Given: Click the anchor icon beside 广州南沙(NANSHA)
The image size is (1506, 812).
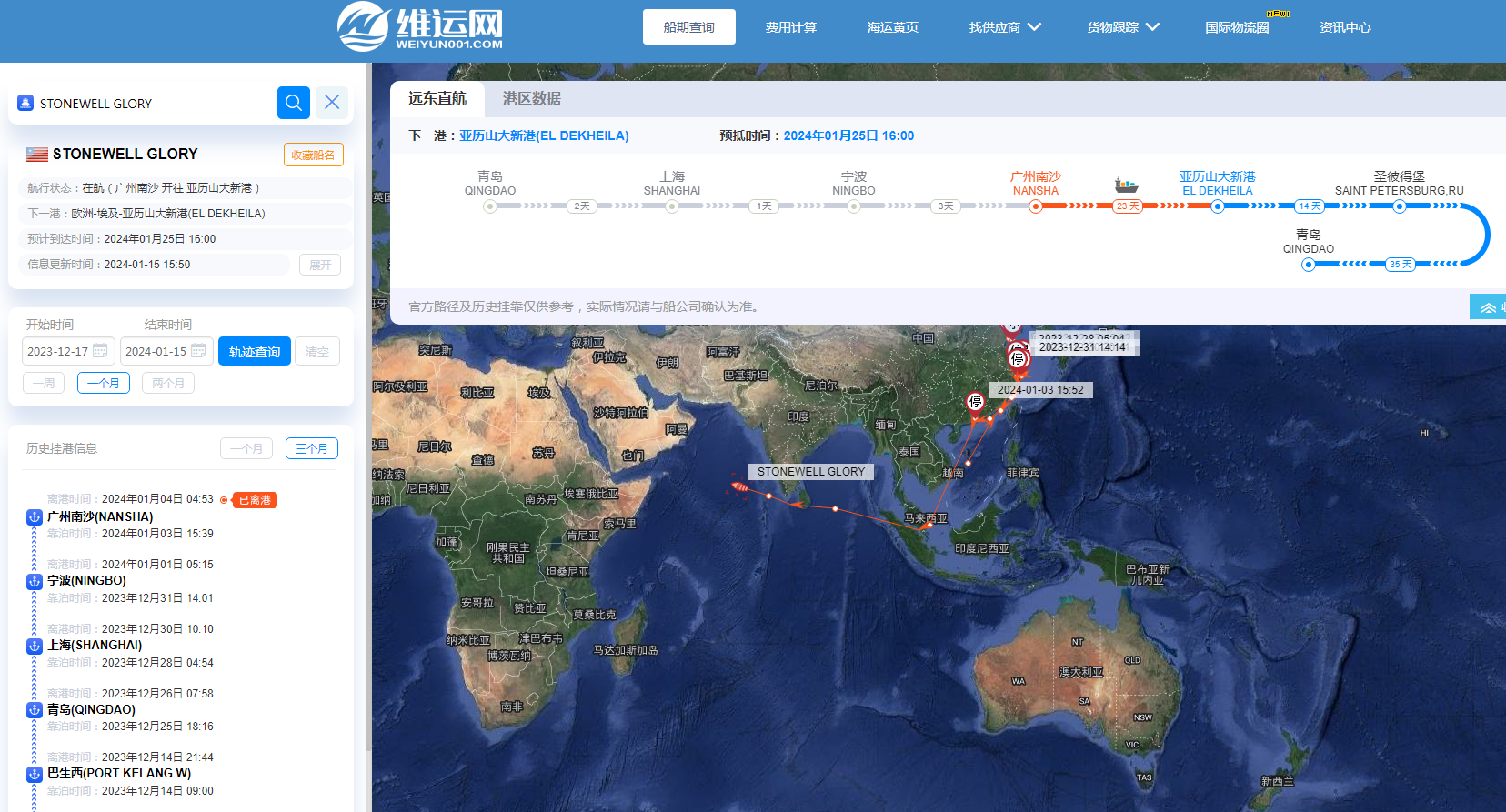Looking at the screenshot, I should (35, 516).
